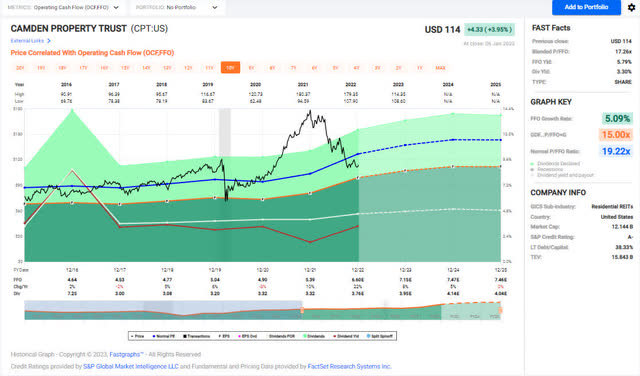Viewport: 640px width, 376px height.
Task: Select the 5Y time range tab
Action: [335, 68]
